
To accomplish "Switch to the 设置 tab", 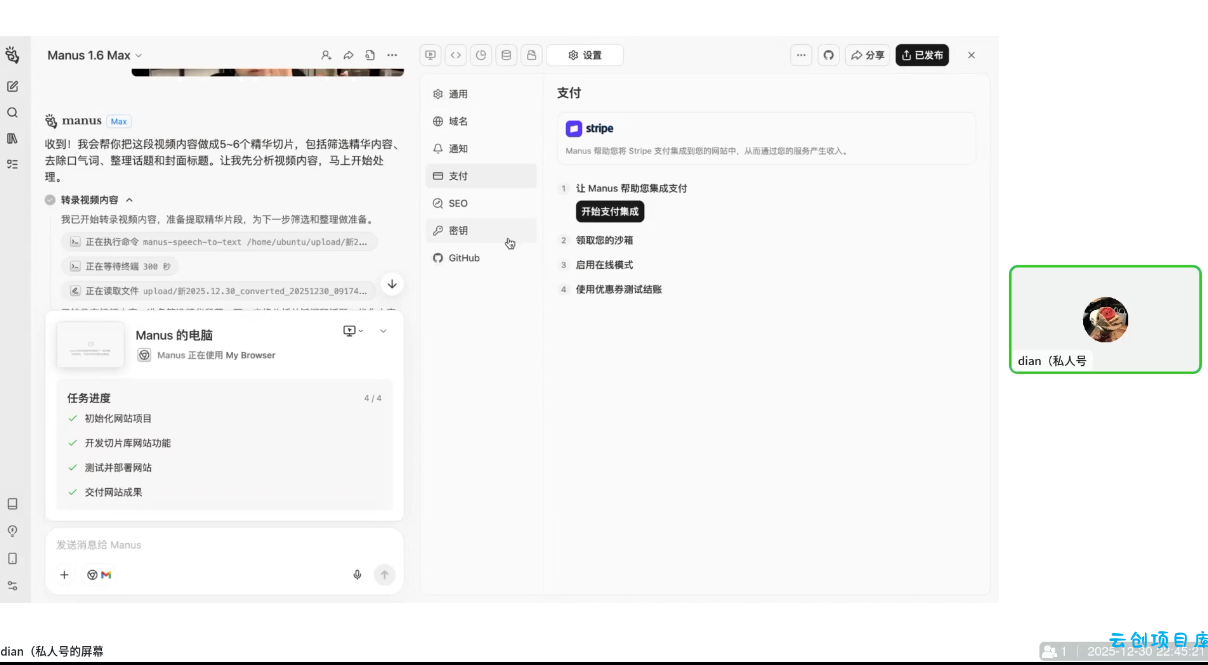I will click(585, 55).
